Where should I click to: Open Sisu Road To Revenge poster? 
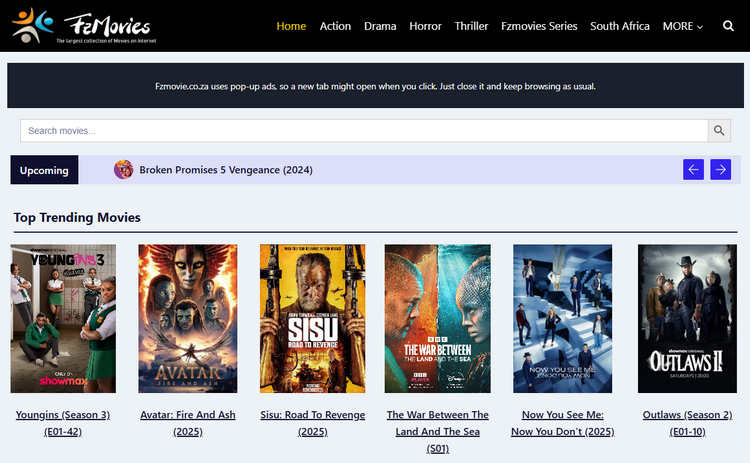click(x=312, y=319)
